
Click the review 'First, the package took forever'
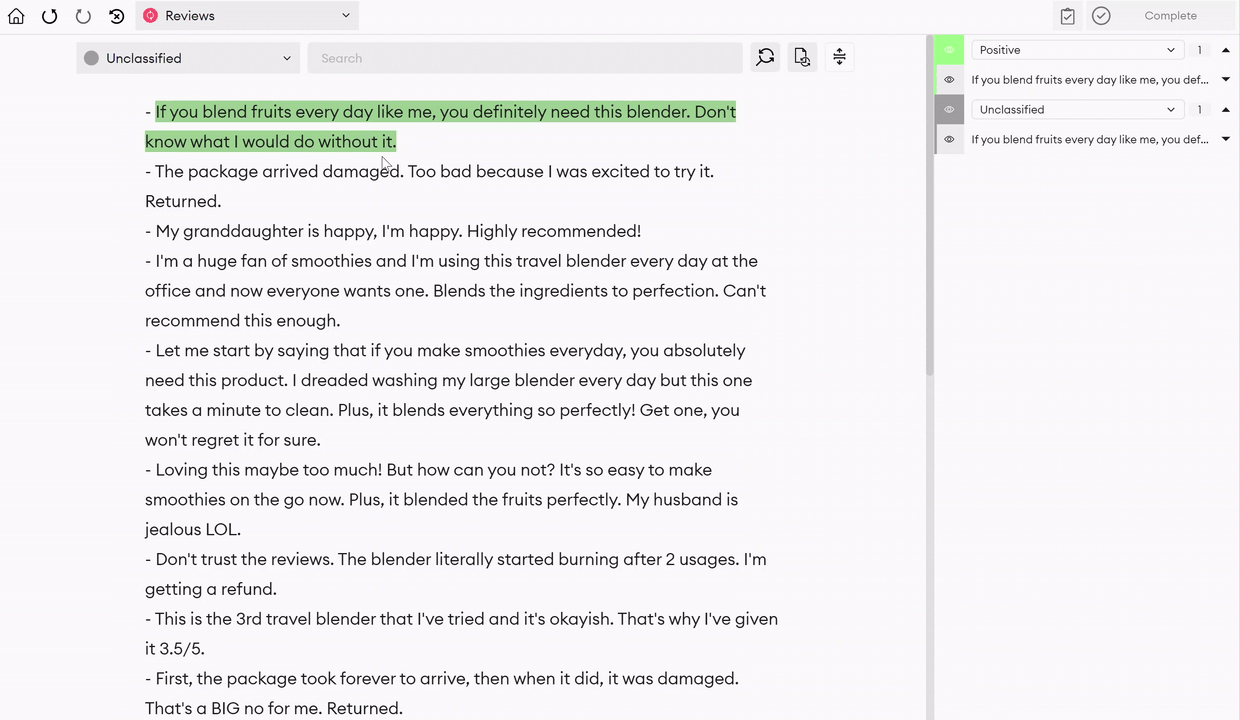[x=442, y=693]
